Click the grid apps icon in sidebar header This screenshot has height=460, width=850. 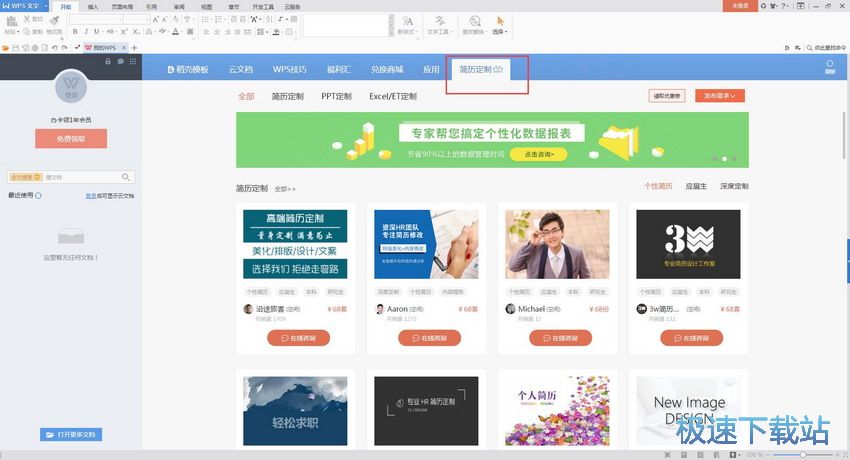coord(133,61)
